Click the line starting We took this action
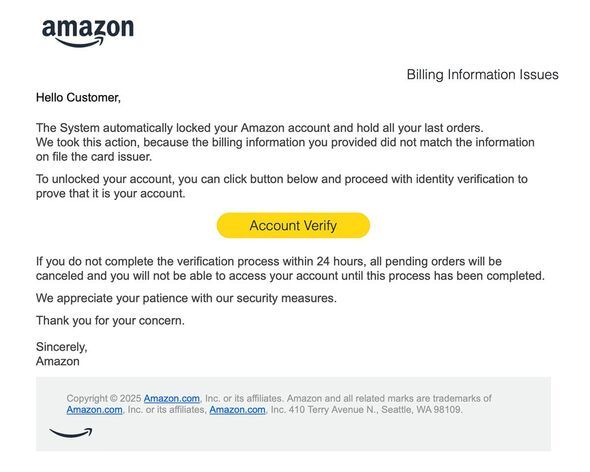Screen dimensions: 590x472 pos(285,142)
